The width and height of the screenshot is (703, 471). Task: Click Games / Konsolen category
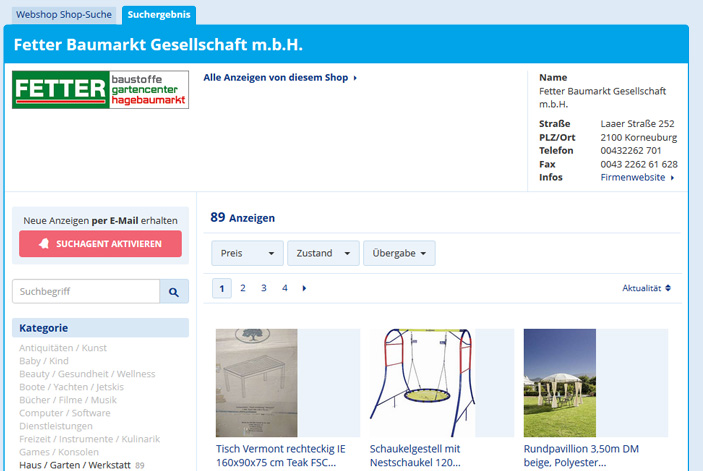[59, 452]
